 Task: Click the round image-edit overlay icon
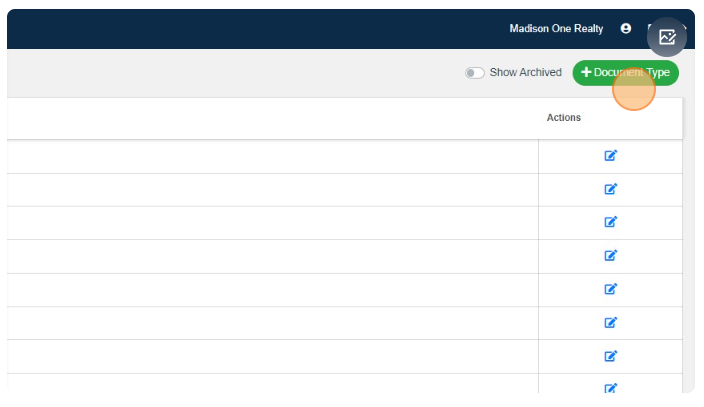667,37
